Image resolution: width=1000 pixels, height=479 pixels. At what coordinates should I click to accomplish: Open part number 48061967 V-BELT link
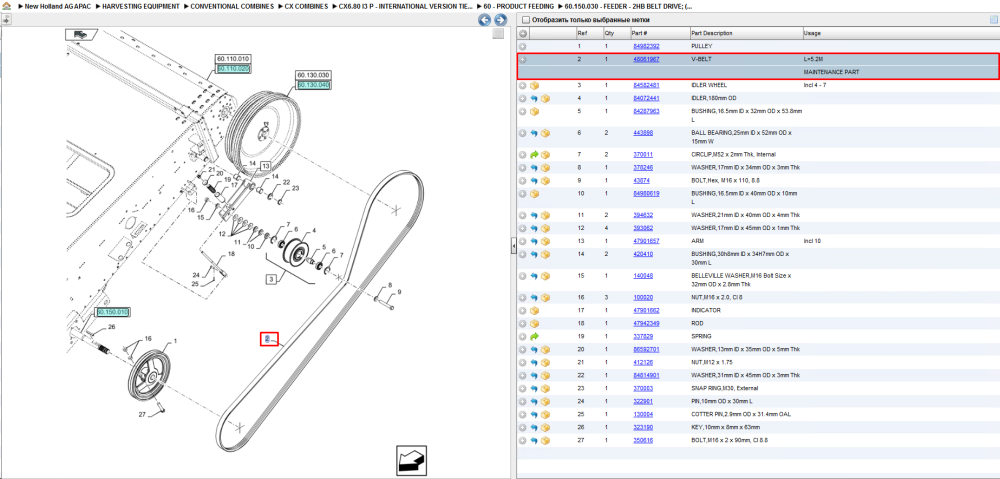coord(646,59)
